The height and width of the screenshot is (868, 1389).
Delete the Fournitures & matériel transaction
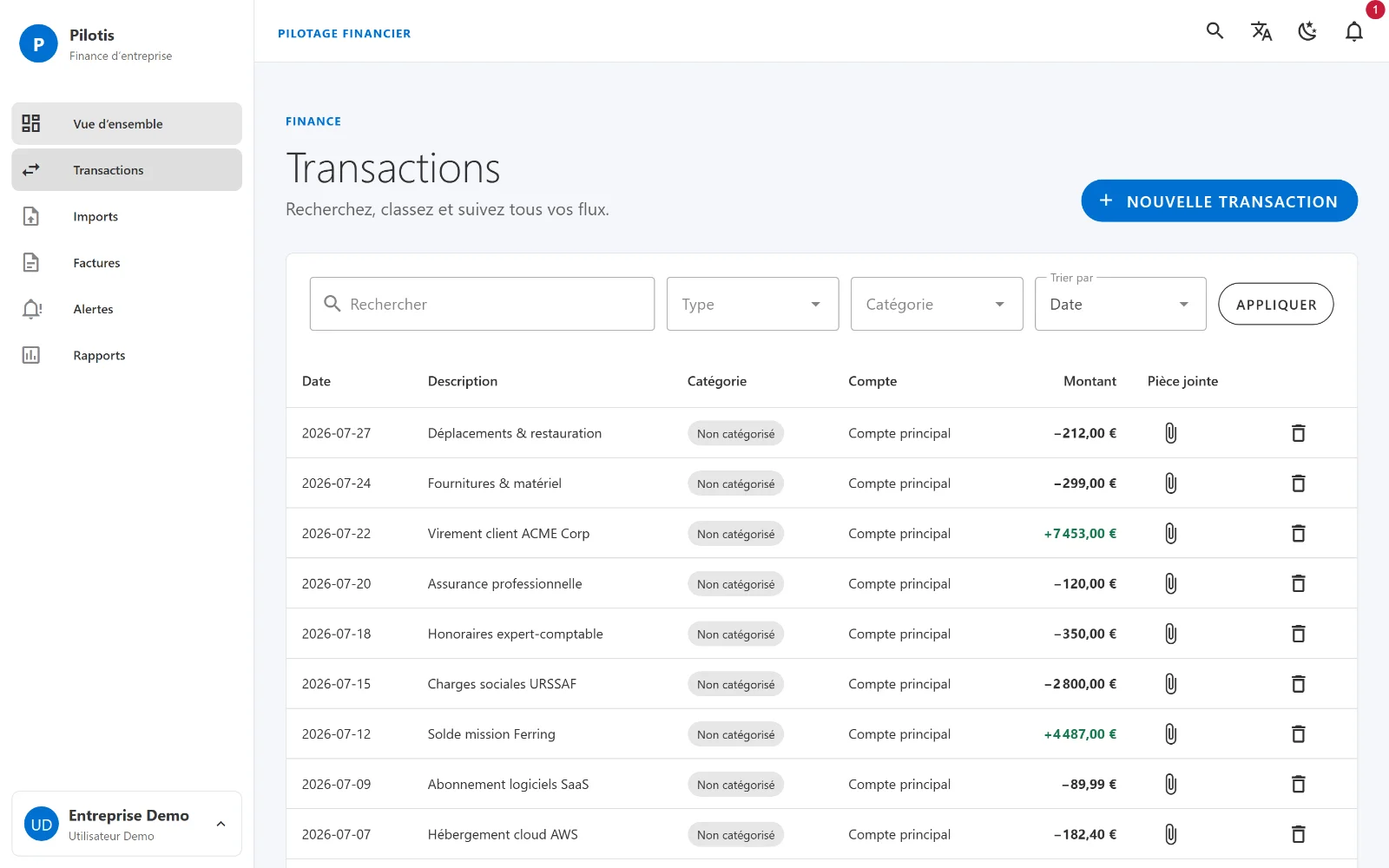(1298, 483)
